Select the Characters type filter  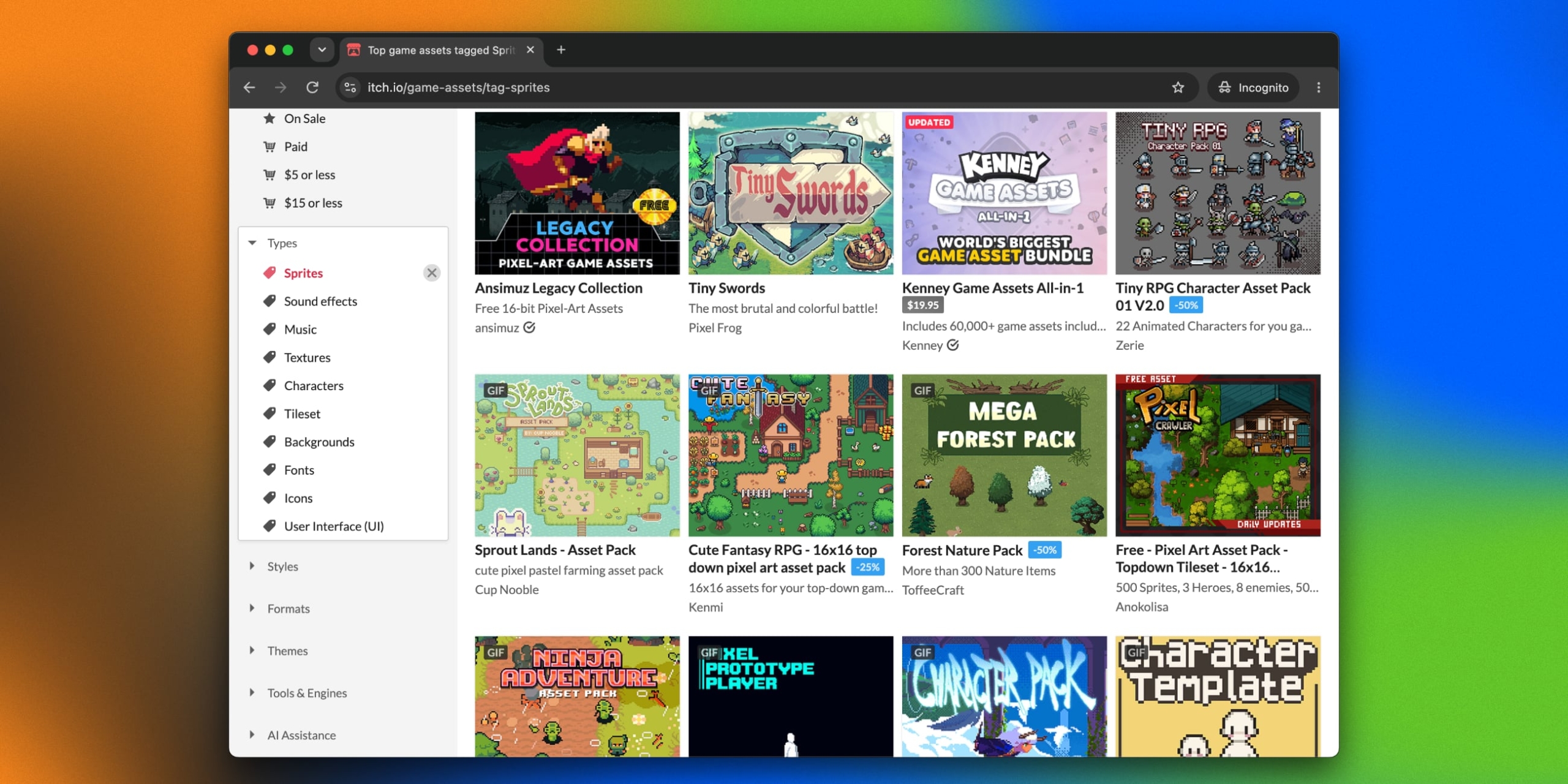tap(314, 386)
